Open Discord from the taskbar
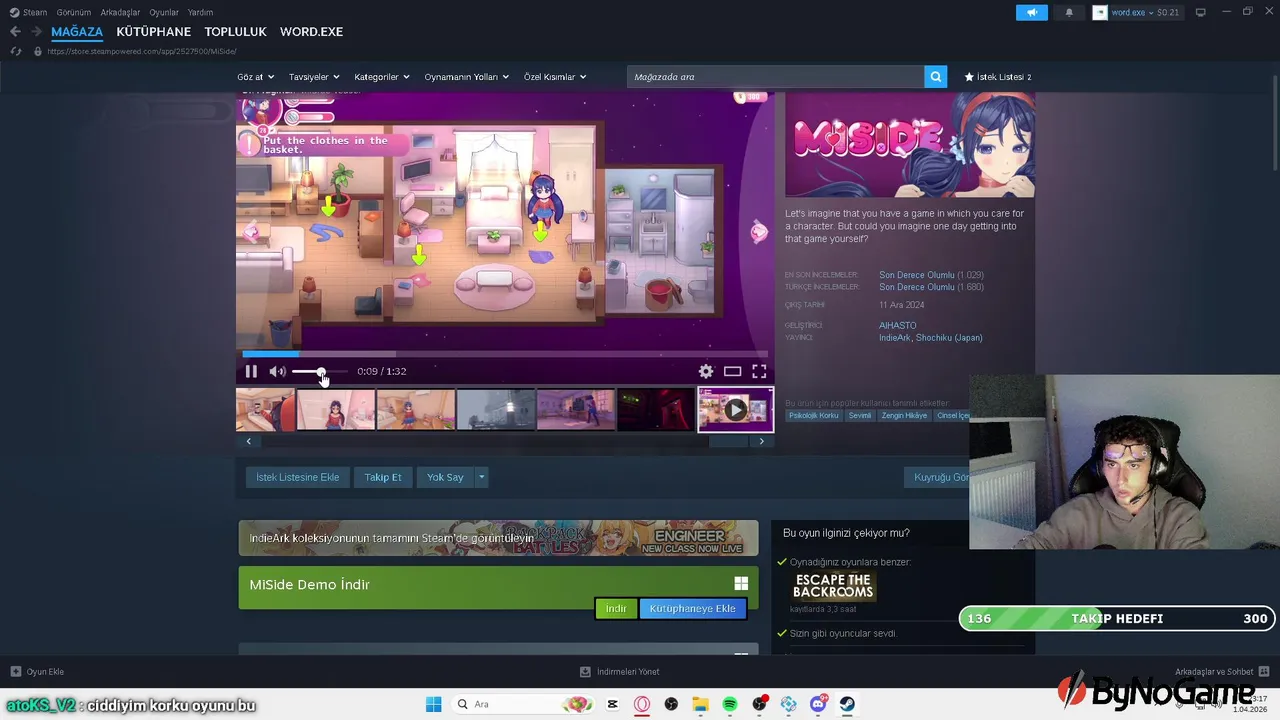 coord(818,704)
